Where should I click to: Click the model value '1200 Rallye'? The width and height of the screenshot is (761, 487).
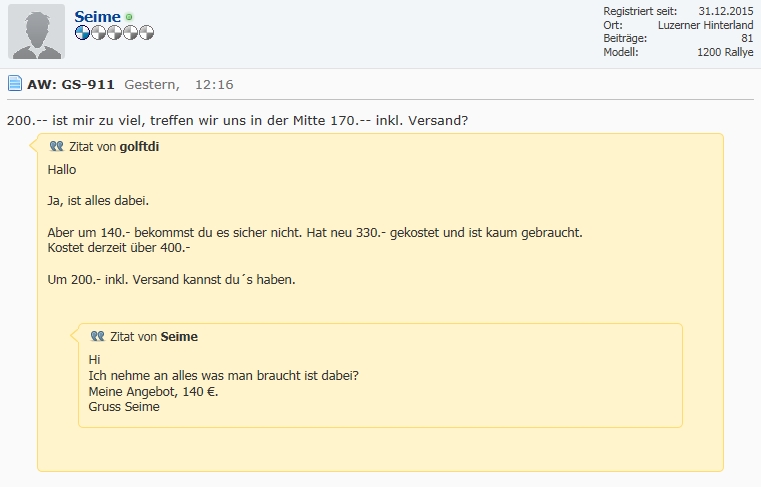click(x=725, y=52)
